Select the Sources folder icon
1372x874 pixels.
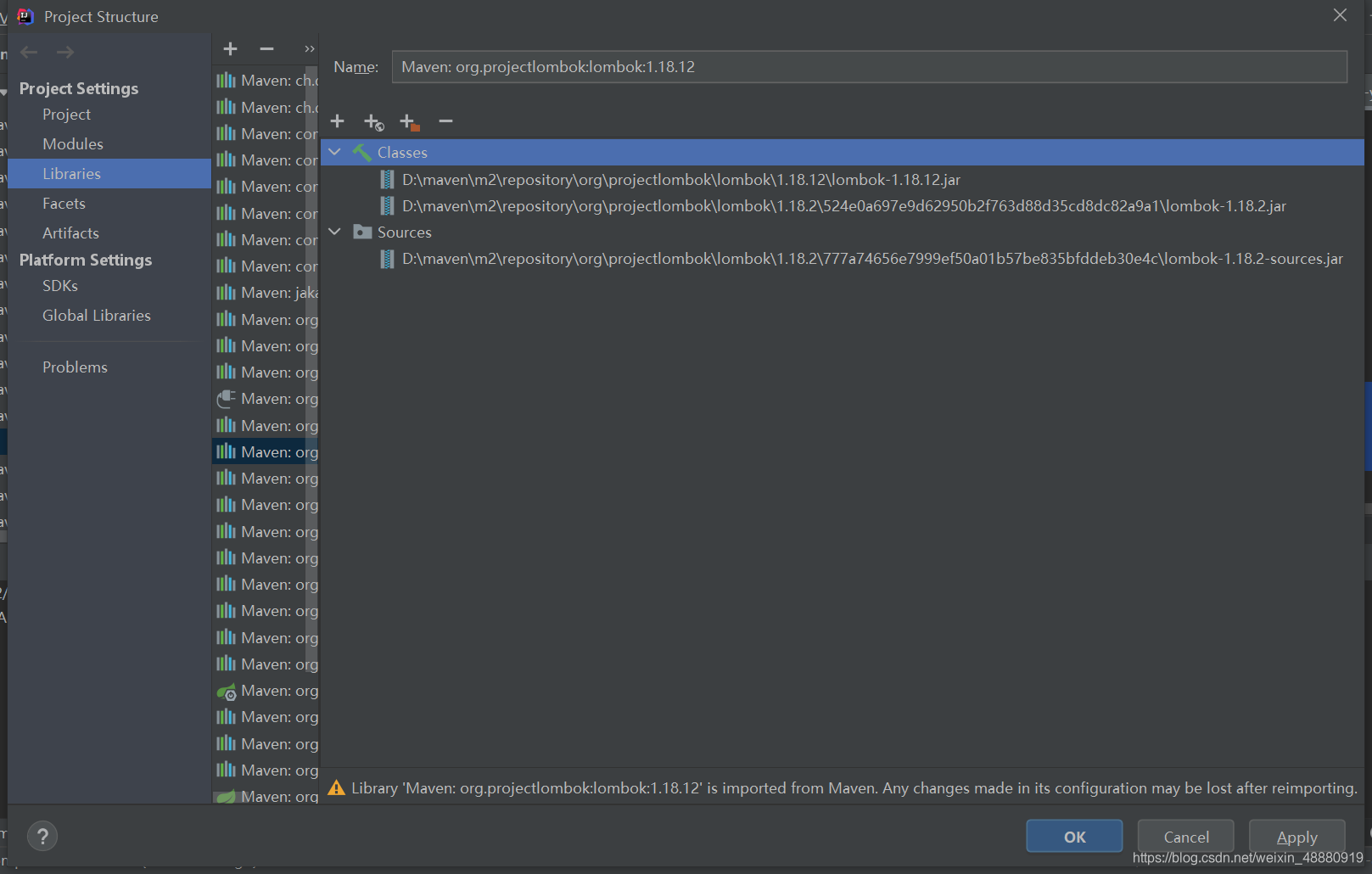(x=362, y=232)
